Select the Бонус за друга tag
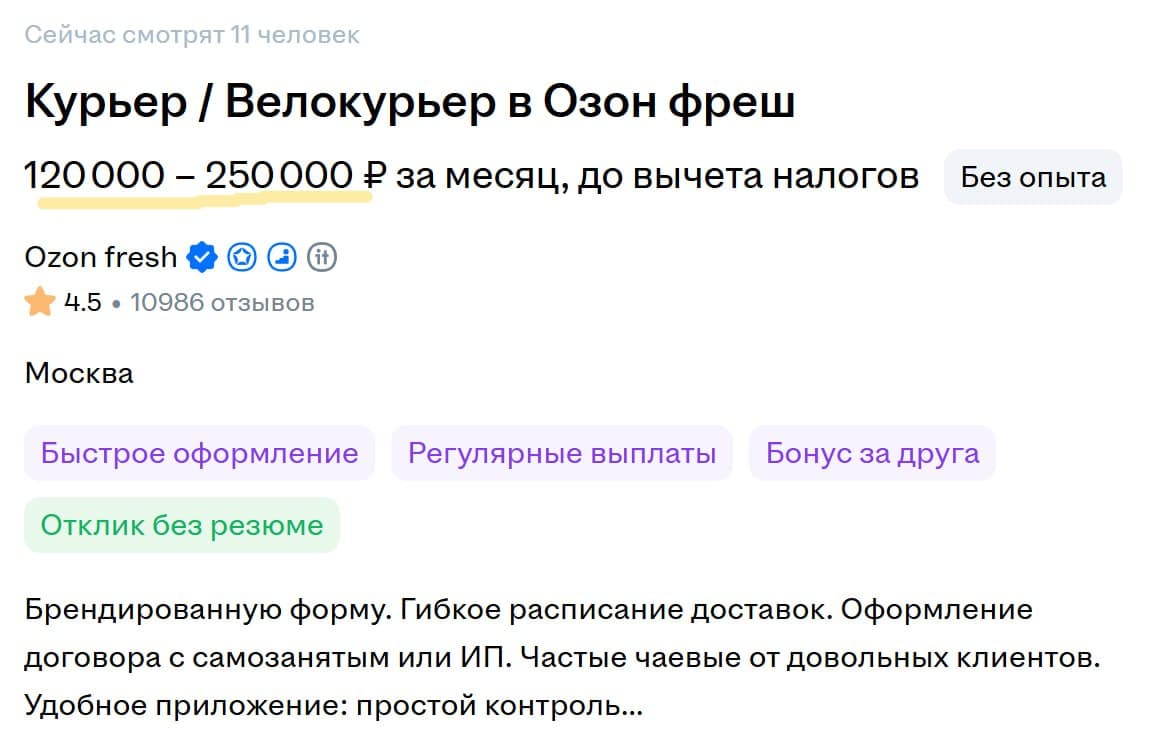 pos(872,453)
